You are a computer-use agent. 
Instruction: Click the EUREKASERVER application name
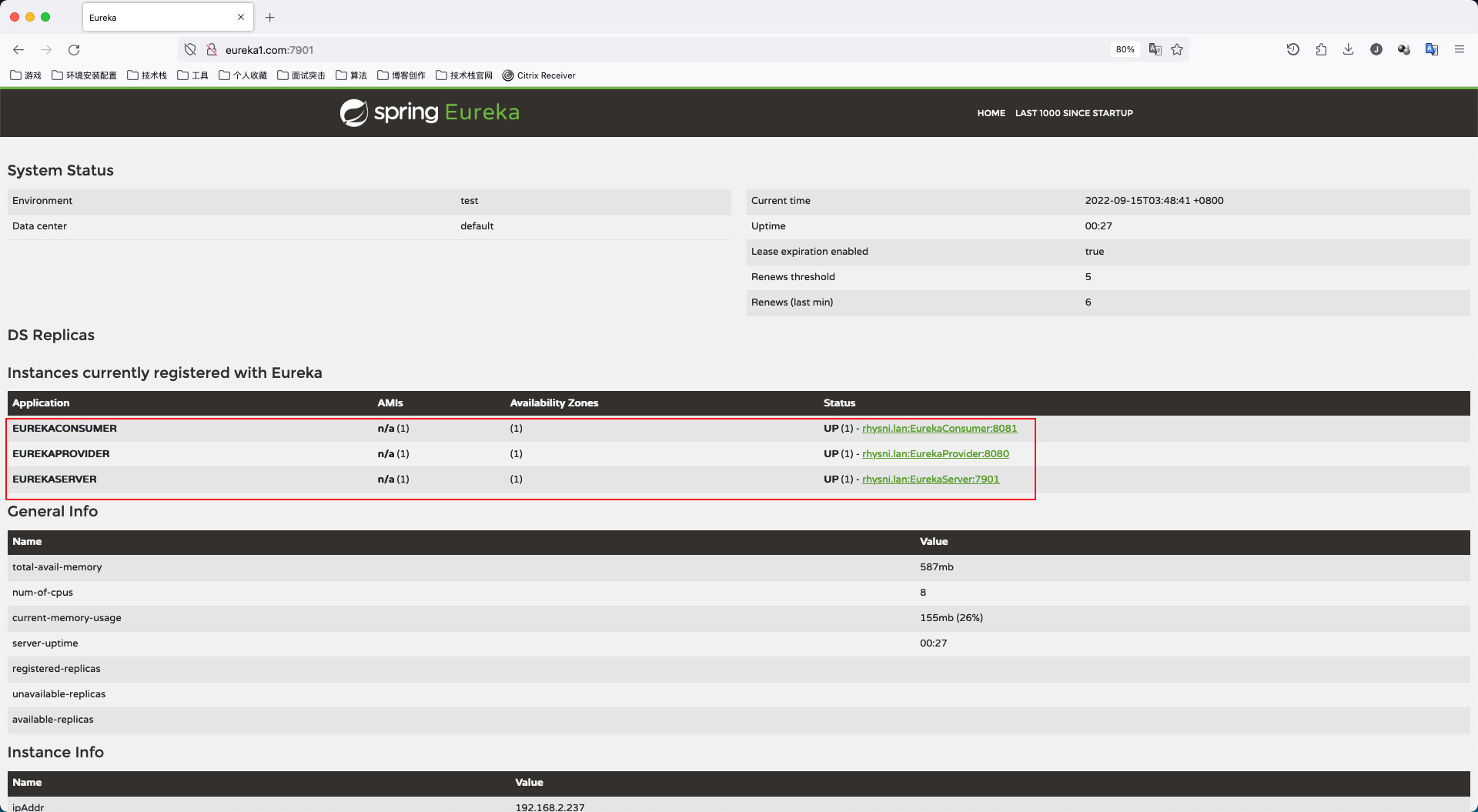pyautogui.click(x=55, y=480)
